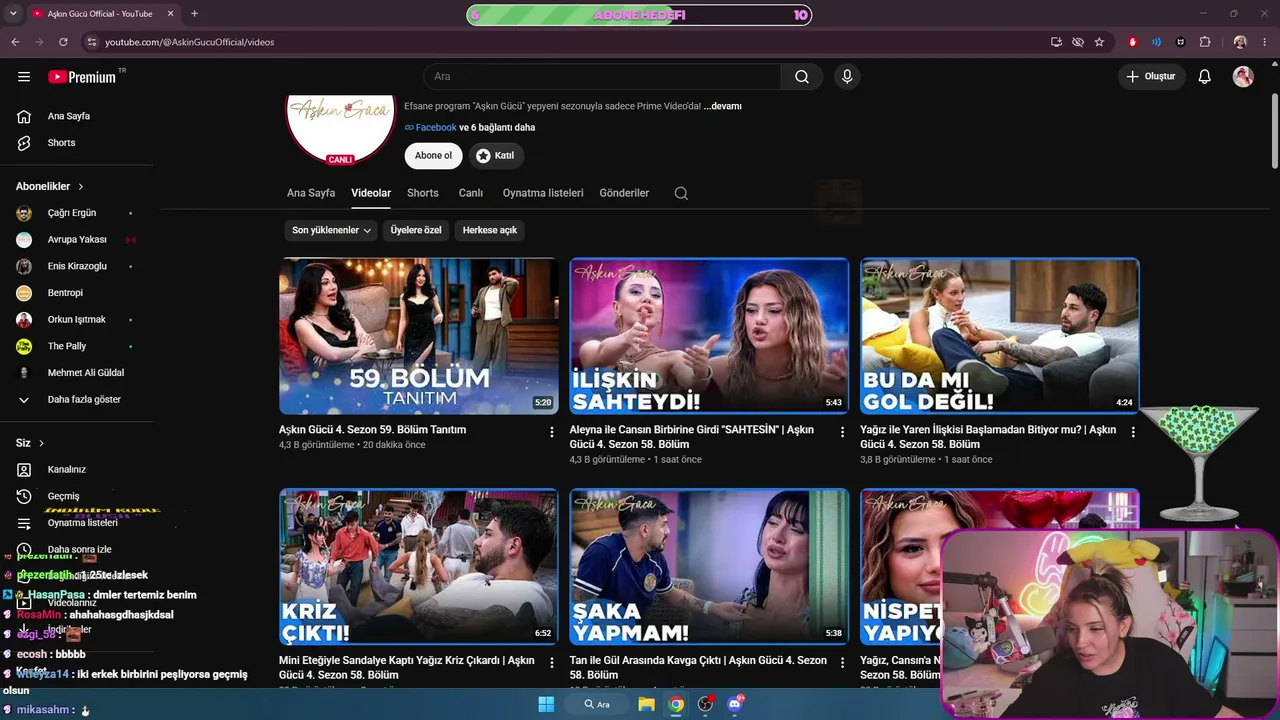
Task: Open the Chrome extensions puzzle menu
Action: point(1205,42)
